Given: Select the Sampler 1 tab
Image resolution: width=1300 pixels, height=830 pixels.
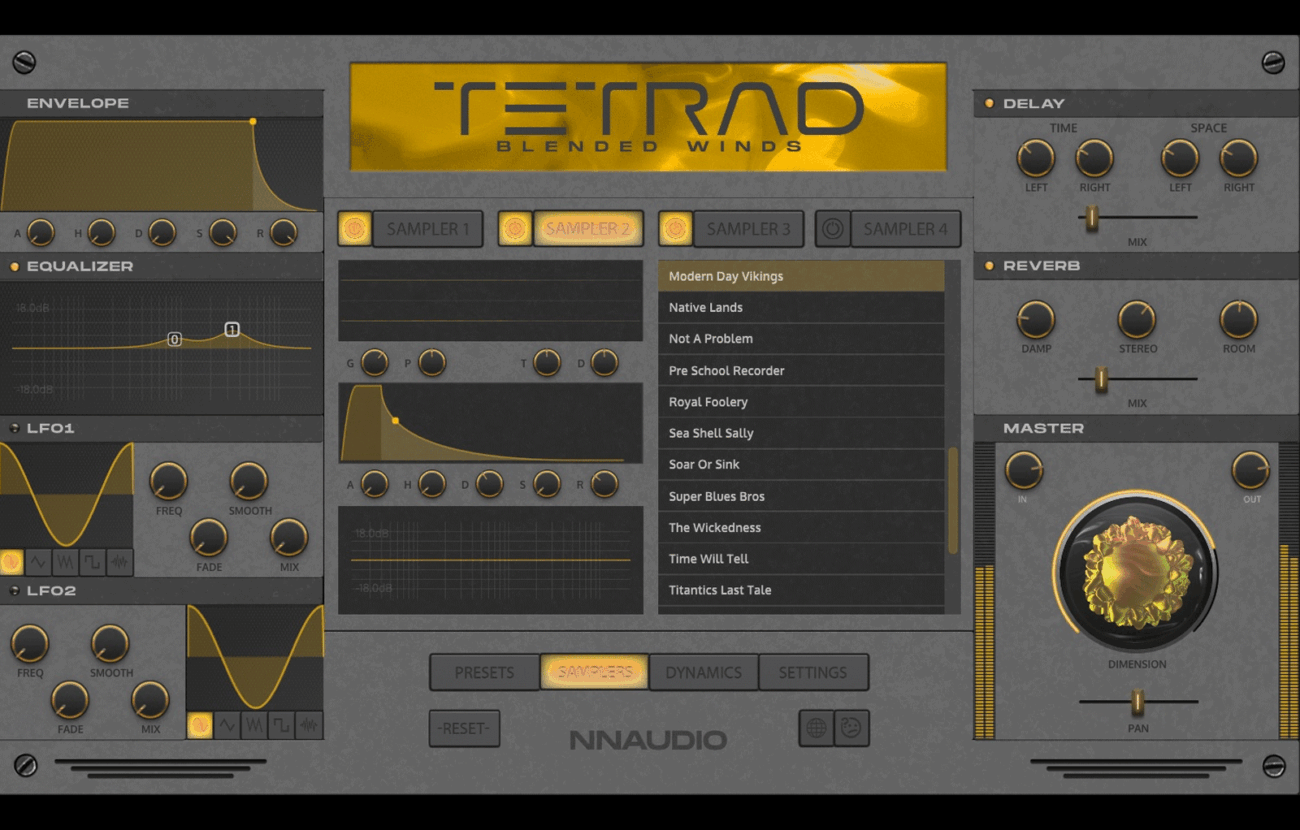Looking at the screenshot, I should click(428, 229).
